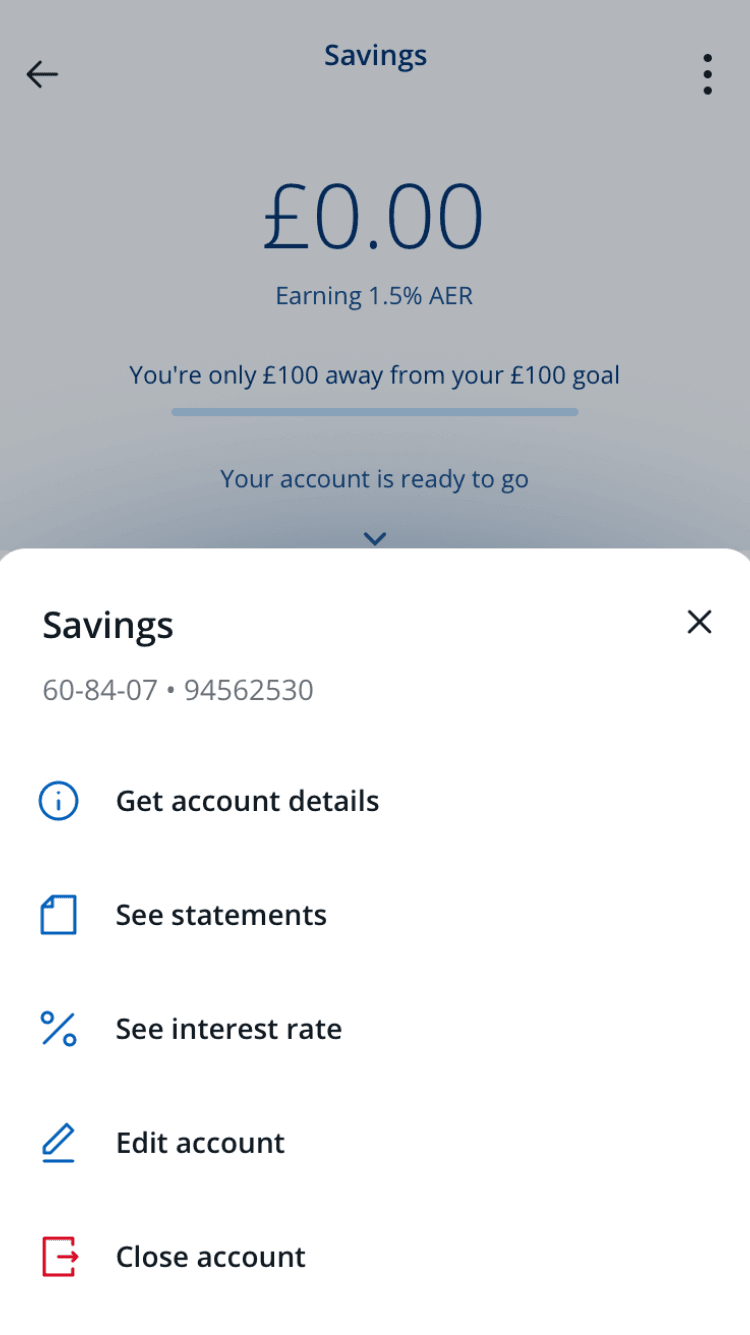
Task: Click the red close account icon
Action: pyautogui.click(x=59, y=1257)
